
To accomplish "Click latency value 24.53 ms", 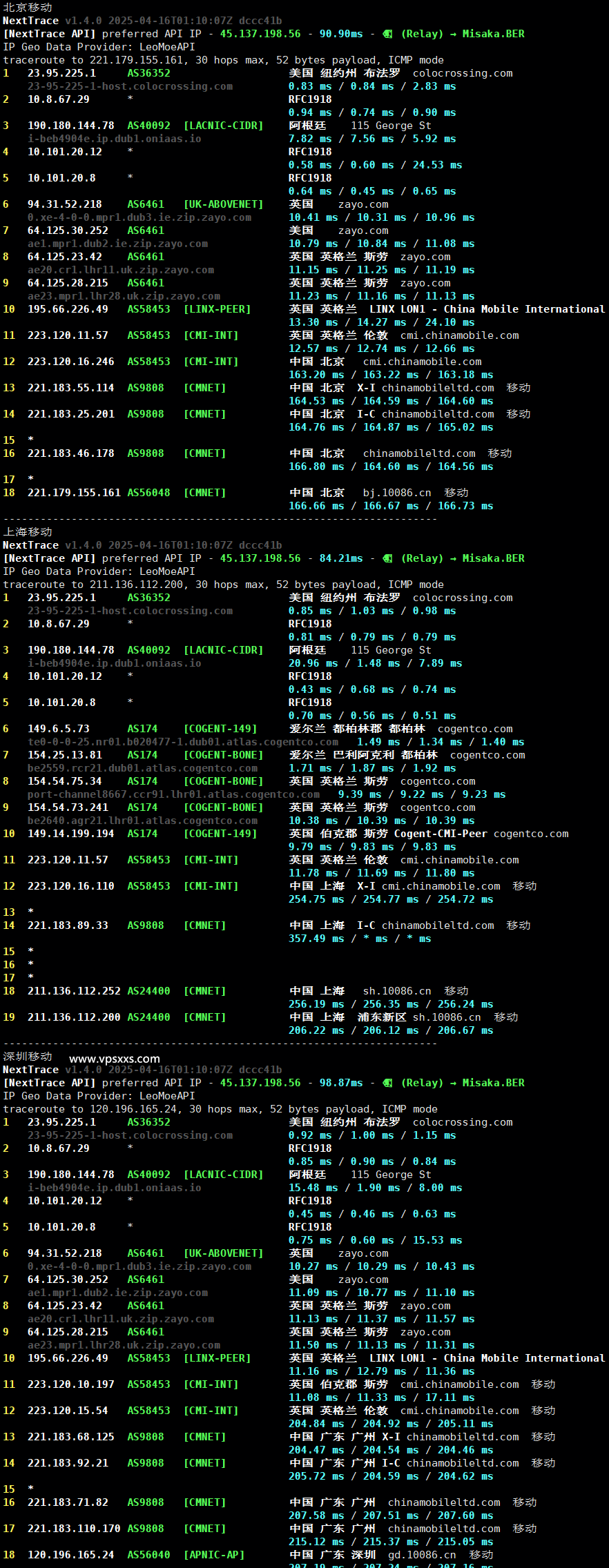I will 437,165.
